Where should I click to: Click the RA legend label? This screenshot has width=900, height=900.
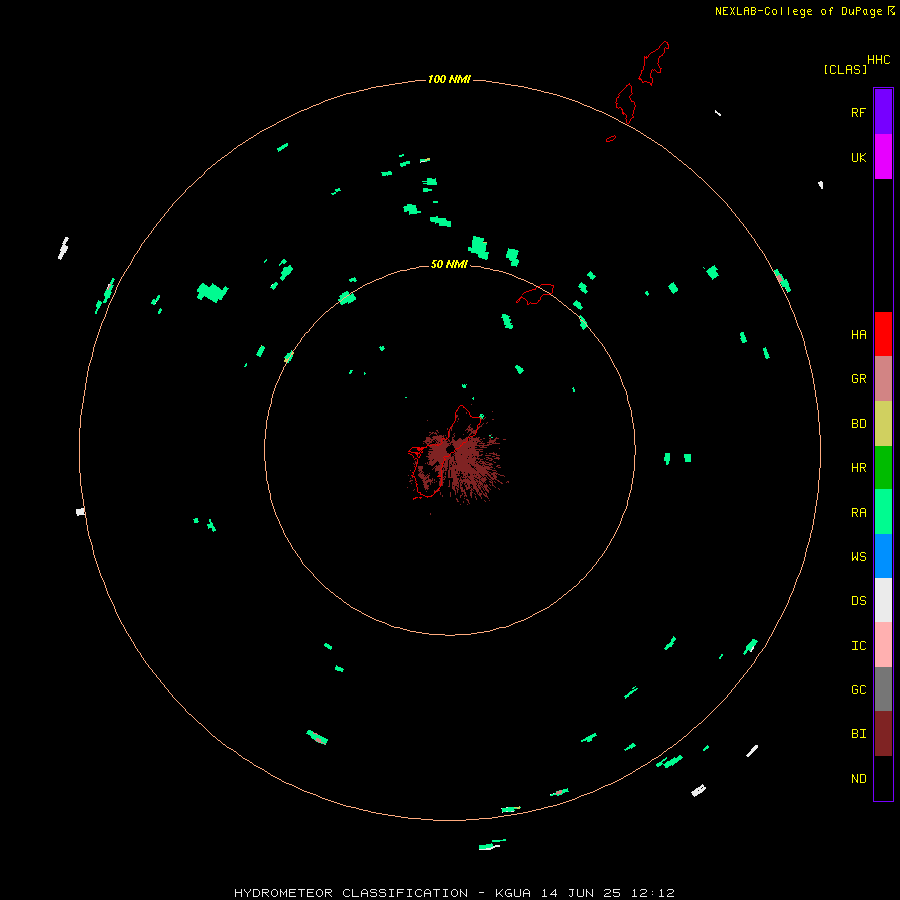pos(858,513)
